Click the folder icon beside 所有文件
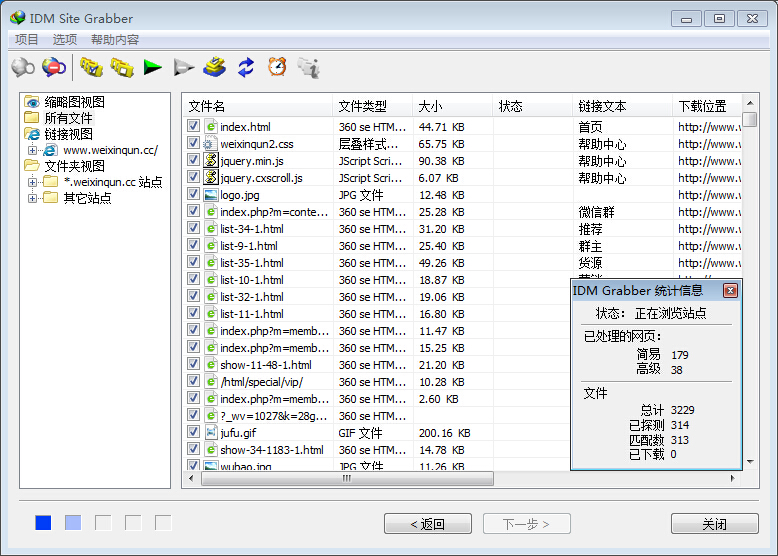Image resolution: width=778 pixels, height=556 pixels. (32, 118)
